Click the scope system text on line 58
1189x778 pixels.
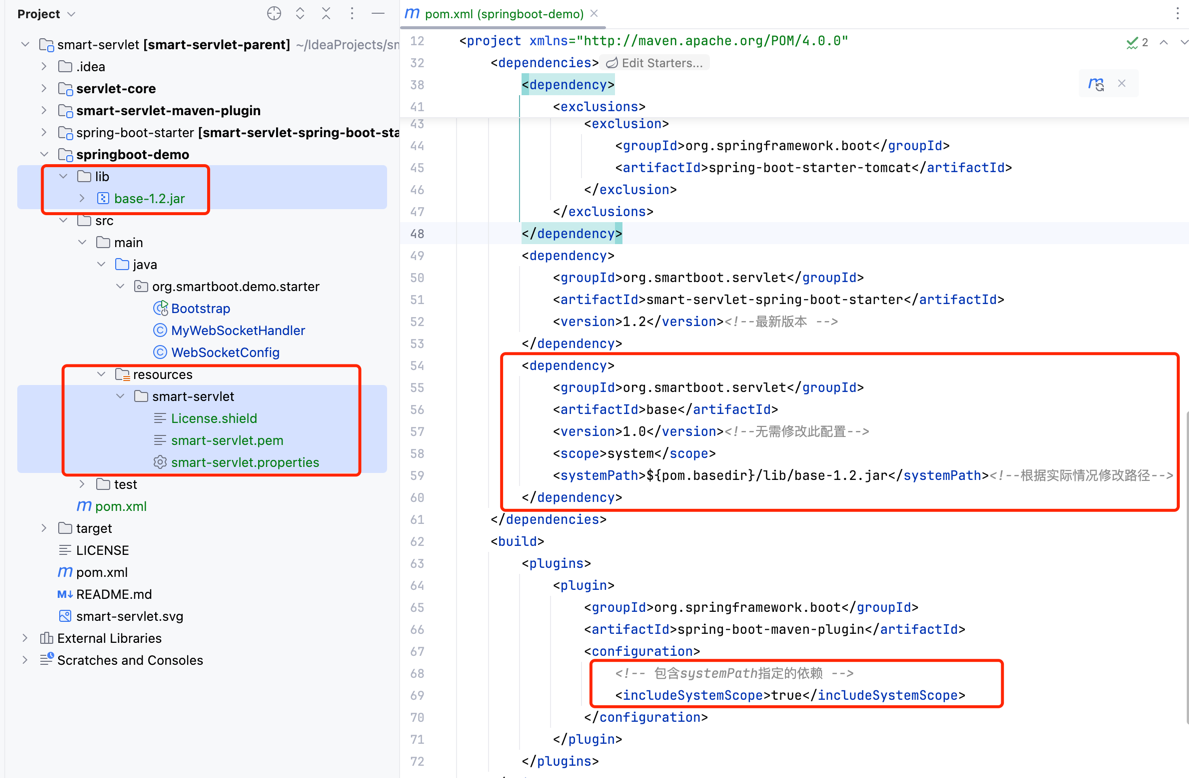[631, 453]
